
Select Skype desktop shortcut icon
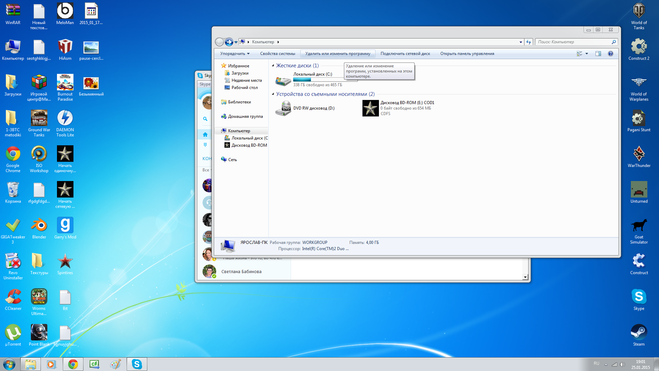tap(638, 300)
